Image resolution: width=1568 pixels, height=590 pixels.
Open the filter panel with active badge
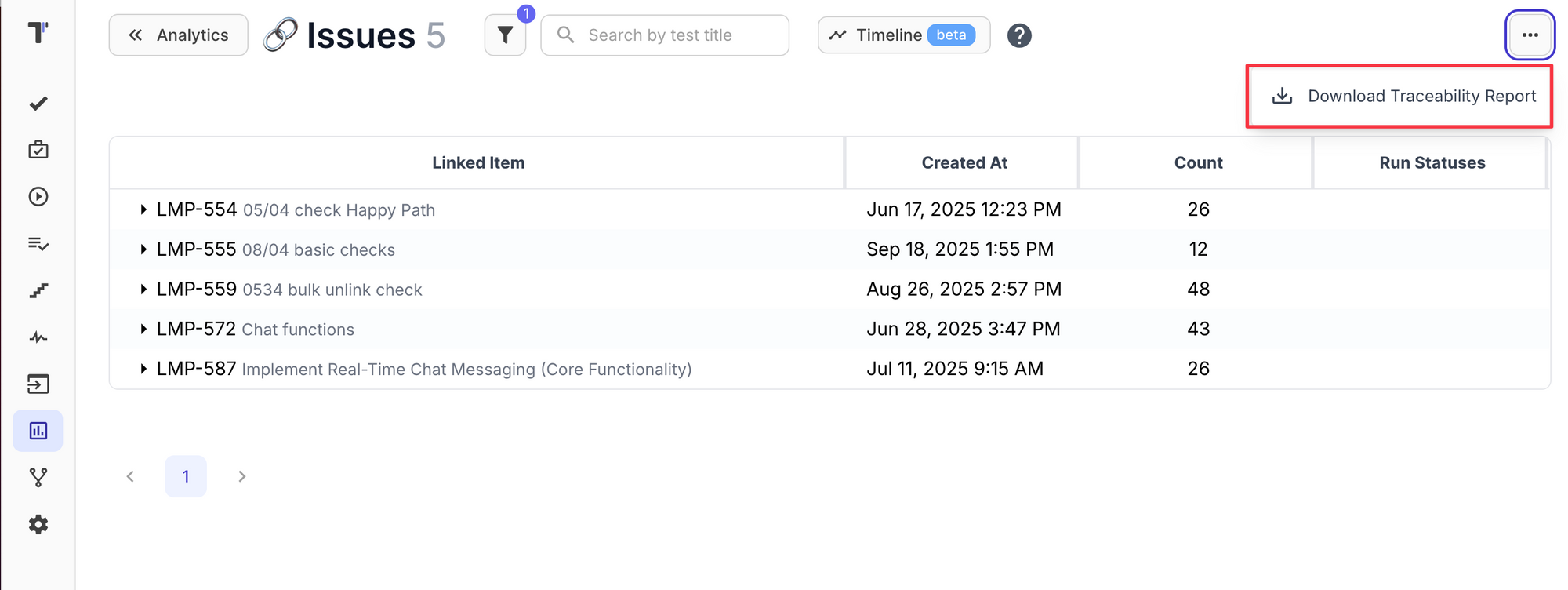(505, 35)
